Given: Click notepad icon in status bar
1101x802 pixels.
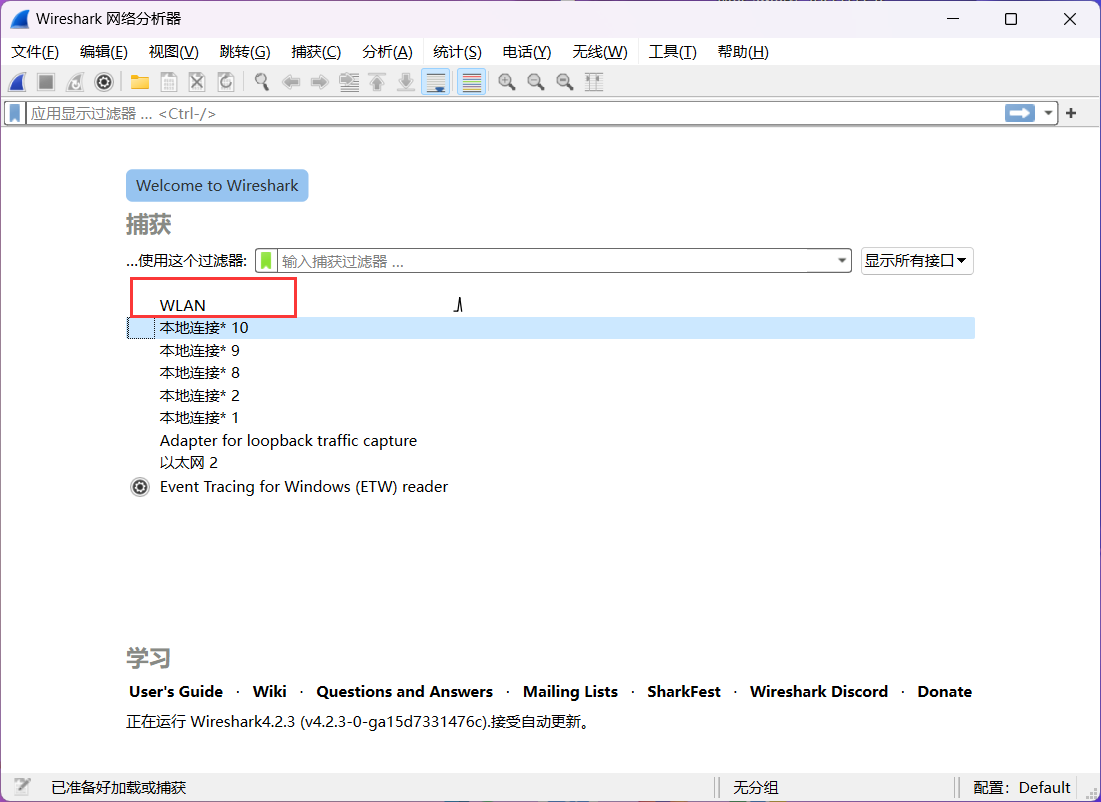Looking at the screenshot, I should click(22, 787).
